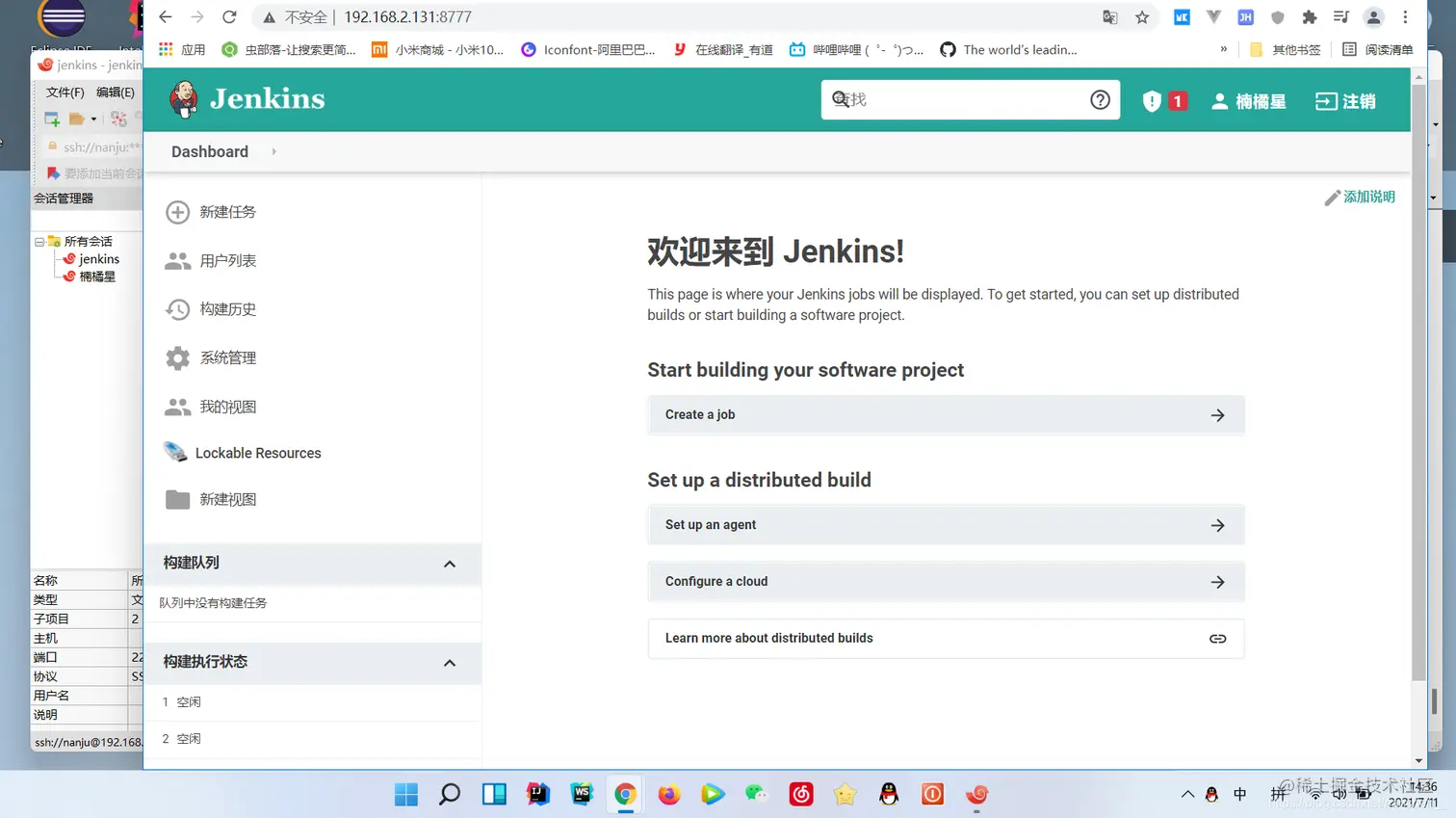The width and height of the screenshot is (1456, 818).
Task: Click the translate icon in the address bar
Action: (x=1109, y=16)
